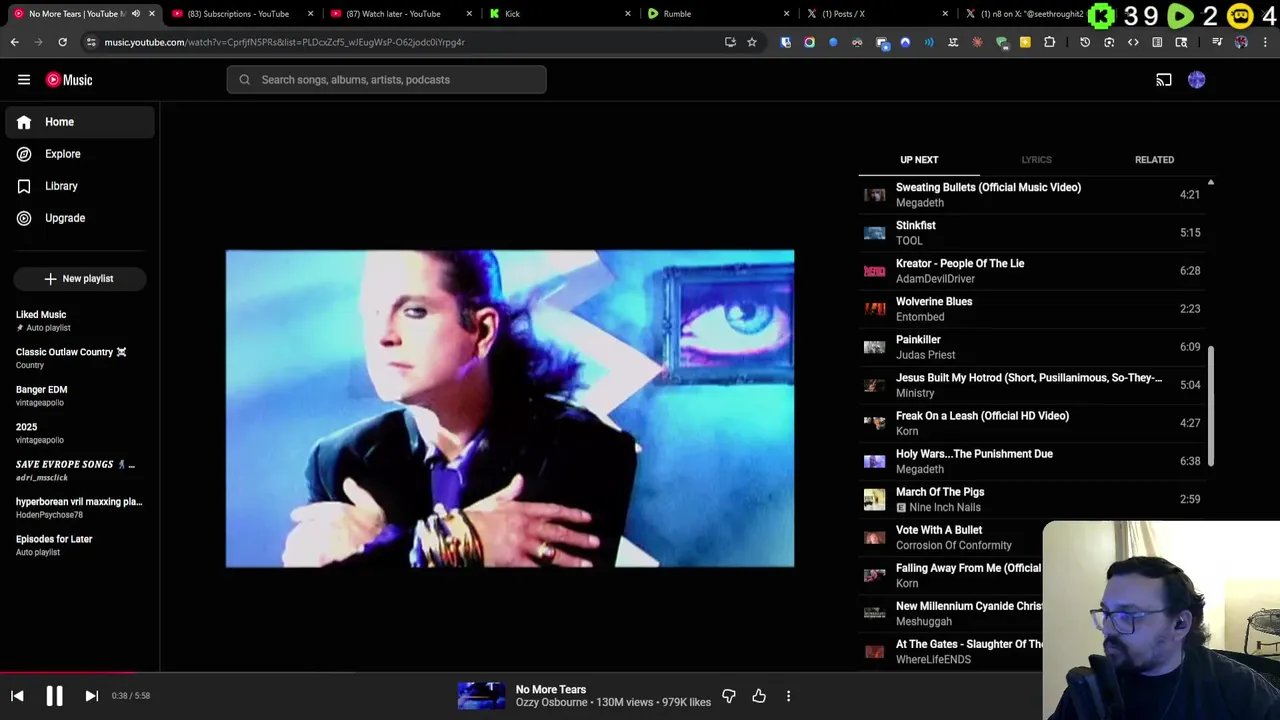The height and width of the screenshot is (720, 1280).
Task: Reload the current page
Action: [62, 42]
